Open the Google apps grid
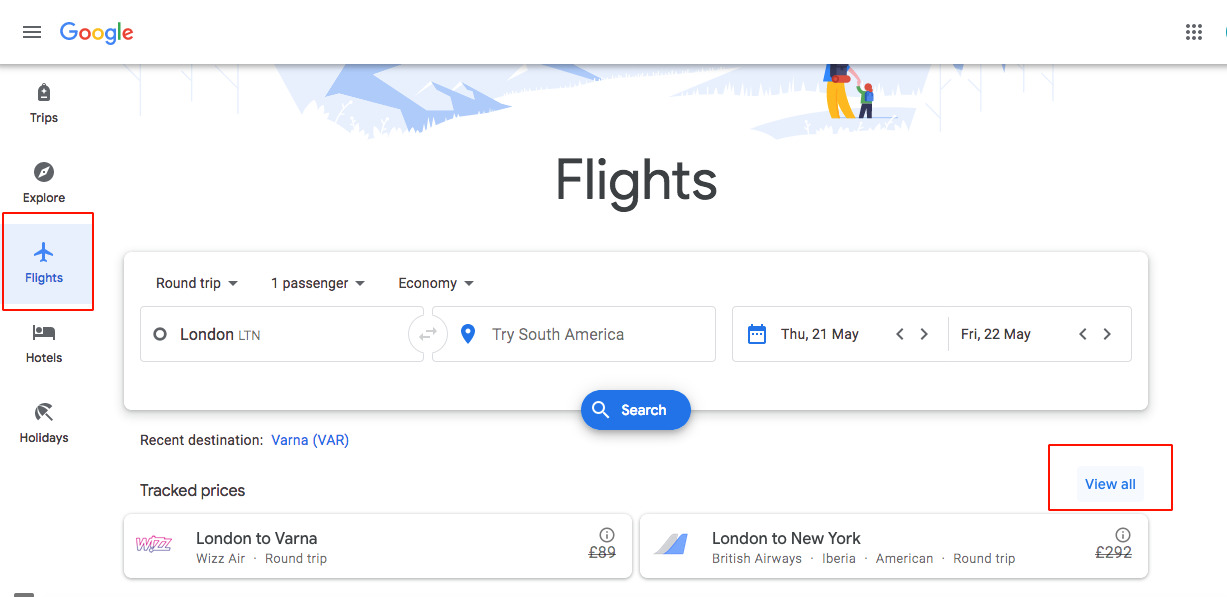 click(x=1193, y=32)
